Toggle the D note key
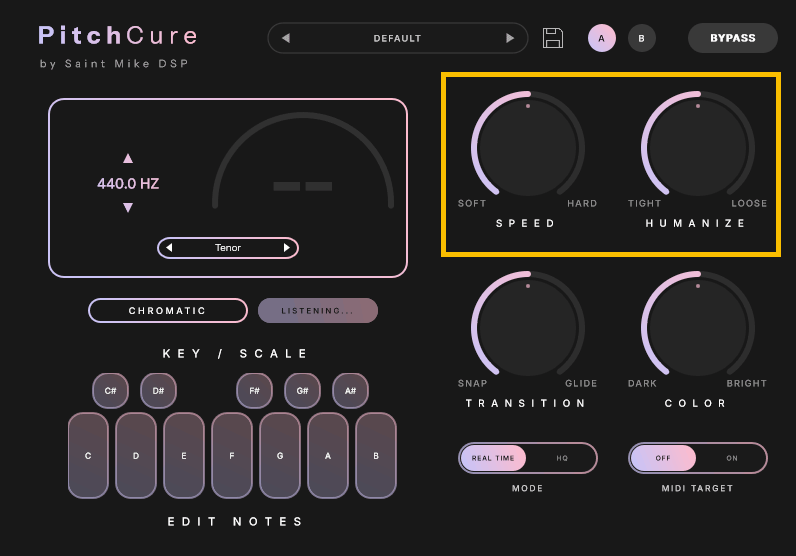Image resolution: width=796 pixels, height=556 pixels. (136, 455)
